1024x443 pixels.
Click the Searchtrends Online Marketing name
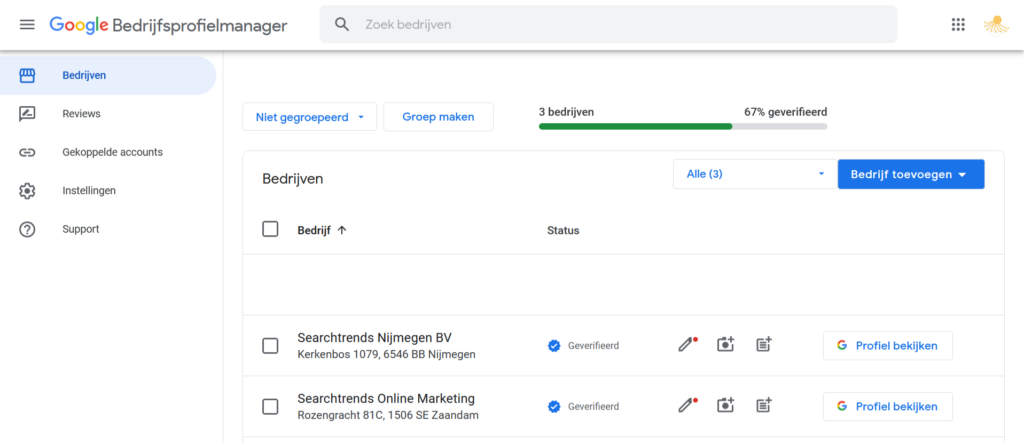386,399
